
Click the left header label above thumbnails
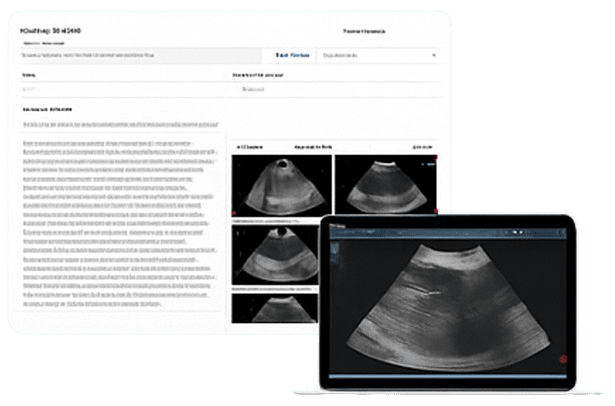[249, 146]
